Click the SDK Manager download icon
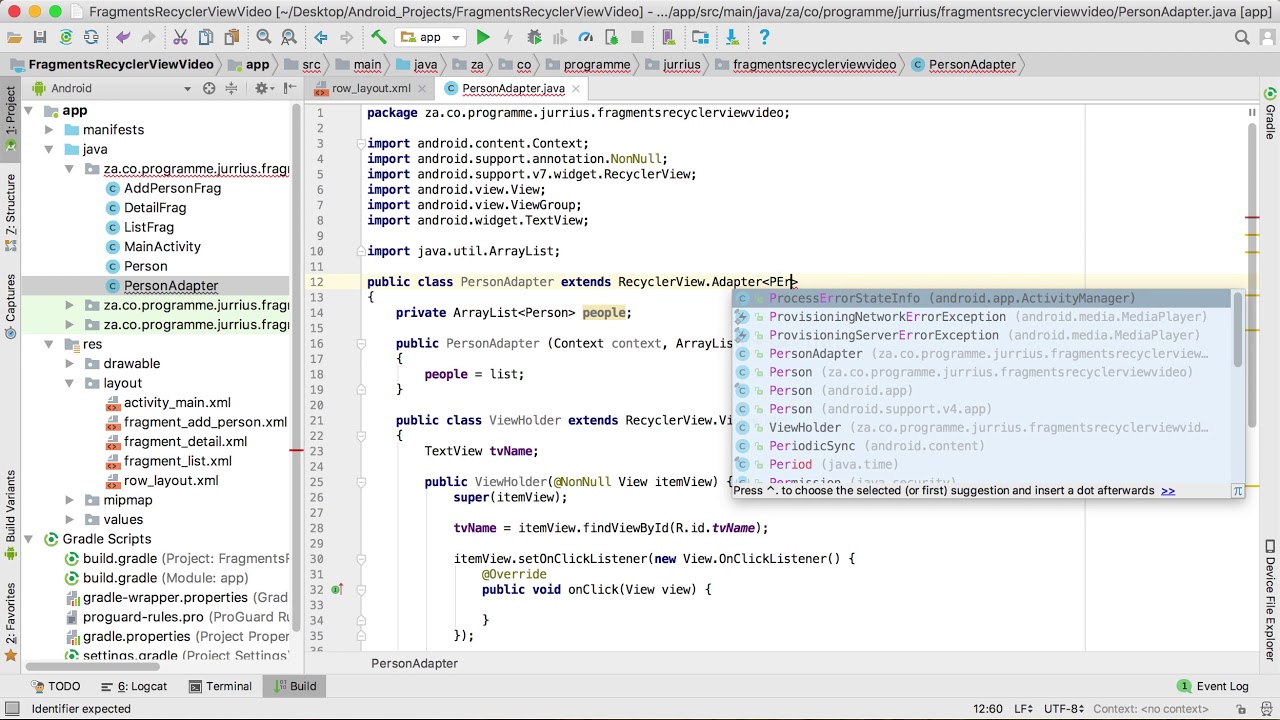 coord(732,37)
